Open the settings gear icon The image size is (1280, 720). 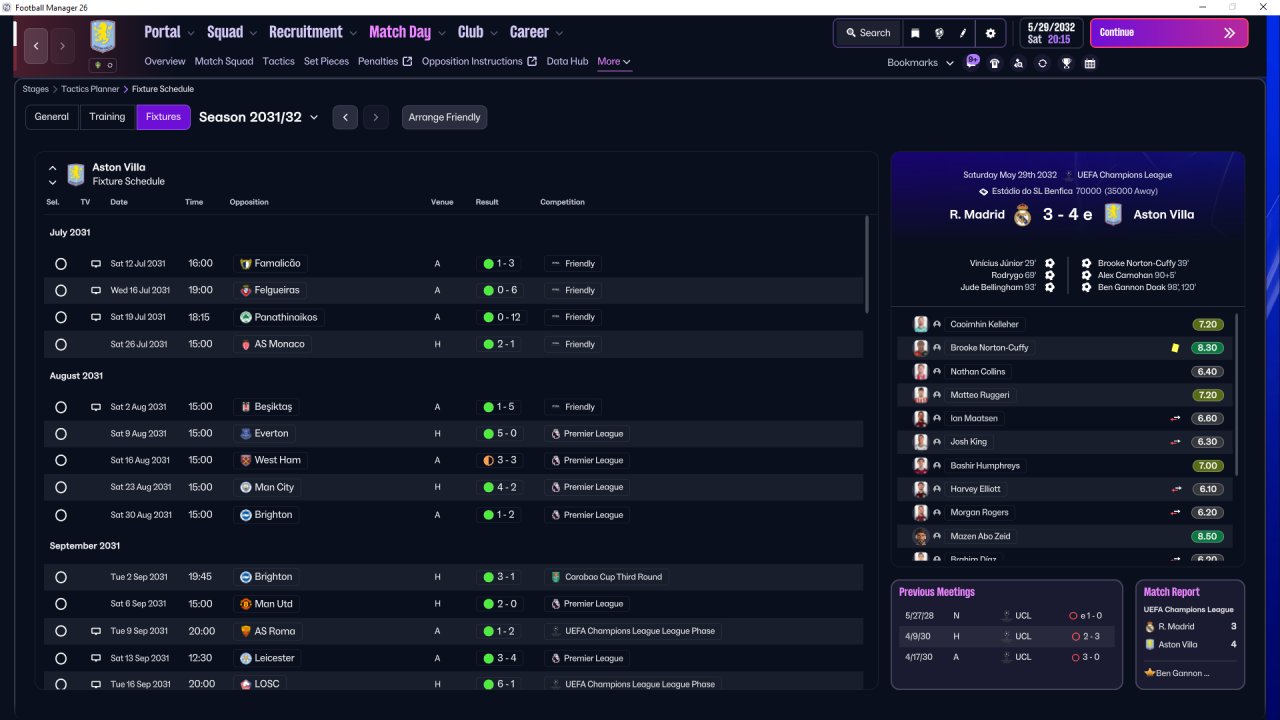(990, 33)
